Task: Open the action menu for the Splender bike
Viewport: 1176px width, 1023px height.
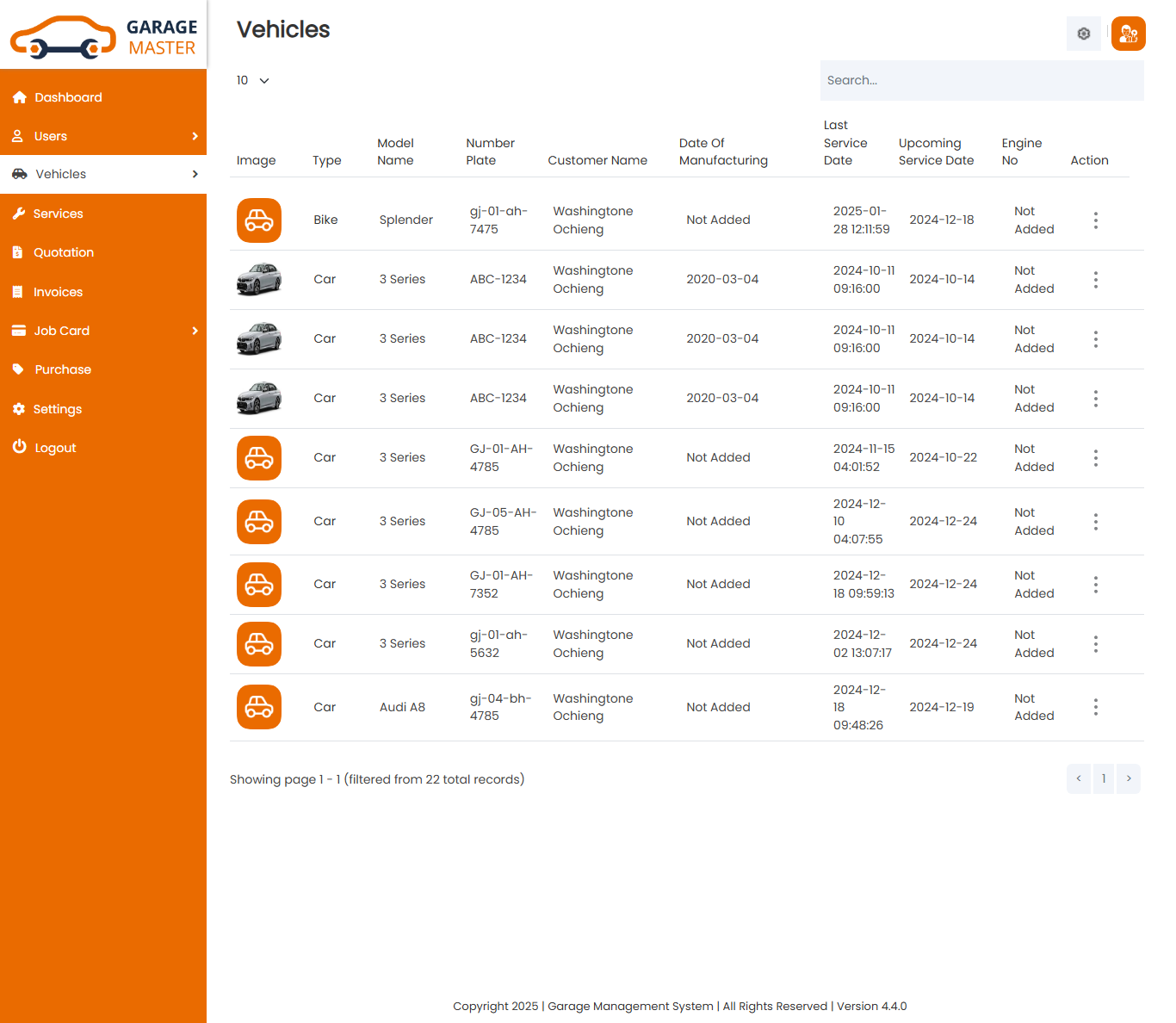Action: click(1095, 220)
